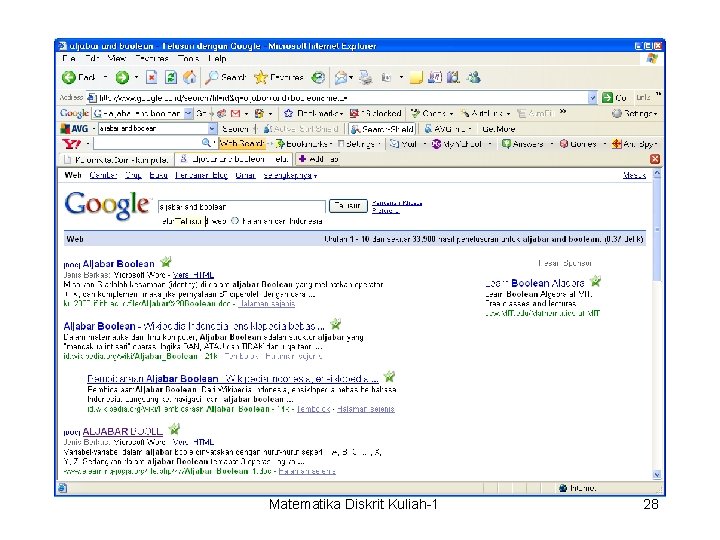Open the Yahoo toolbar Bookmarks dropdown
Viewport: 720px width, 540px height.
[x=302, y=144]
